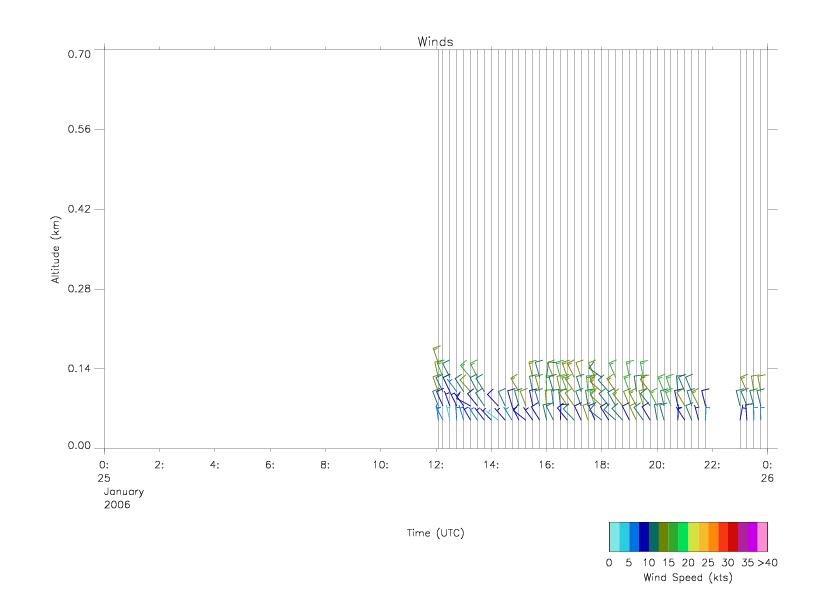Pick the bright green colorbar swatch
The width and height of the screenshot is (827, 611).
coord(683,537)
